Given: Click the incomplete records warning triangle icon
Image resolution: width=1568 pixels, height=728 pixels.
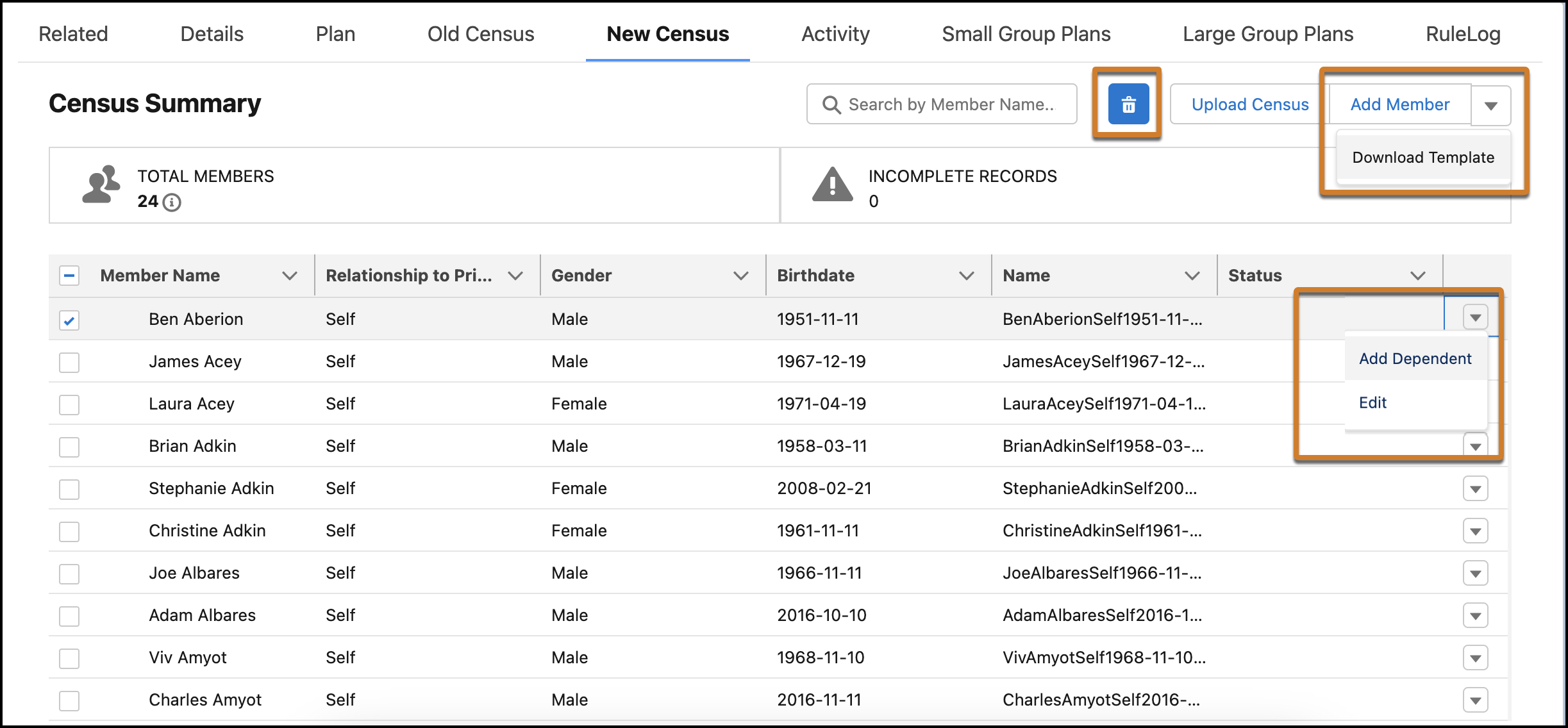Looking at the screenshot, I should click(x=832, y=185).
